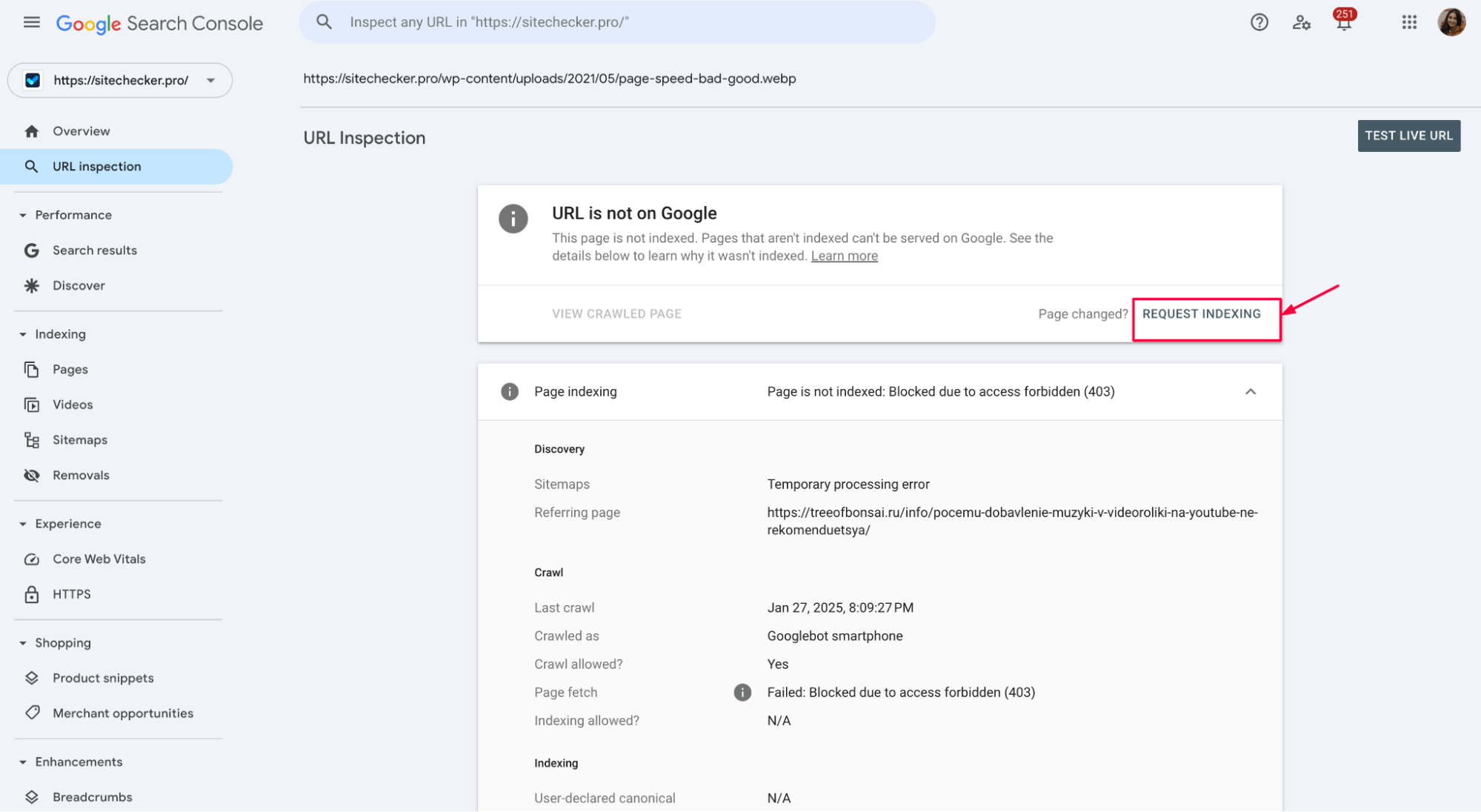
Task: Click the Product snippets layers icon
Action: coord(31,678)
